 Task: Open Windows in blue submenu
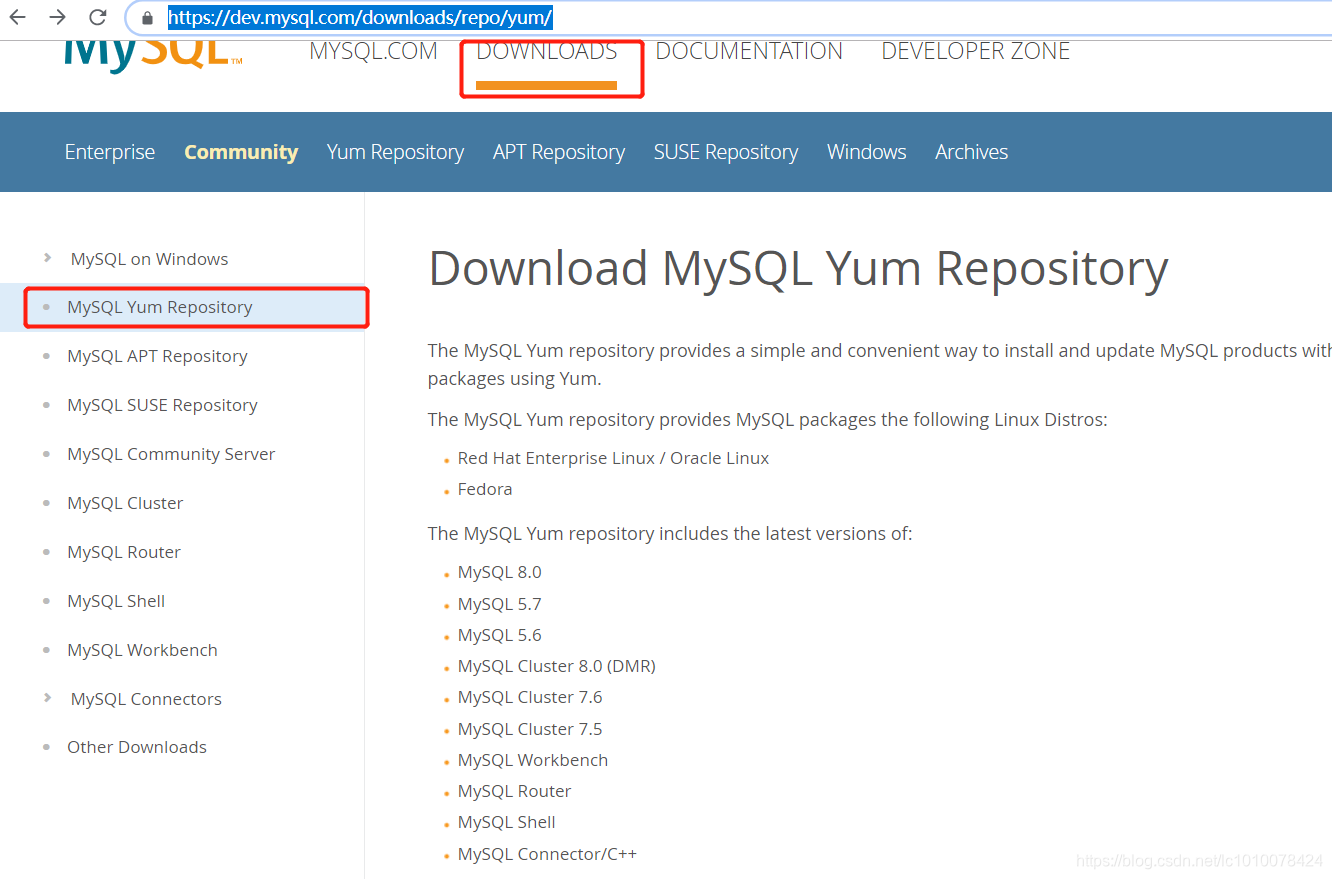[867, 152]
